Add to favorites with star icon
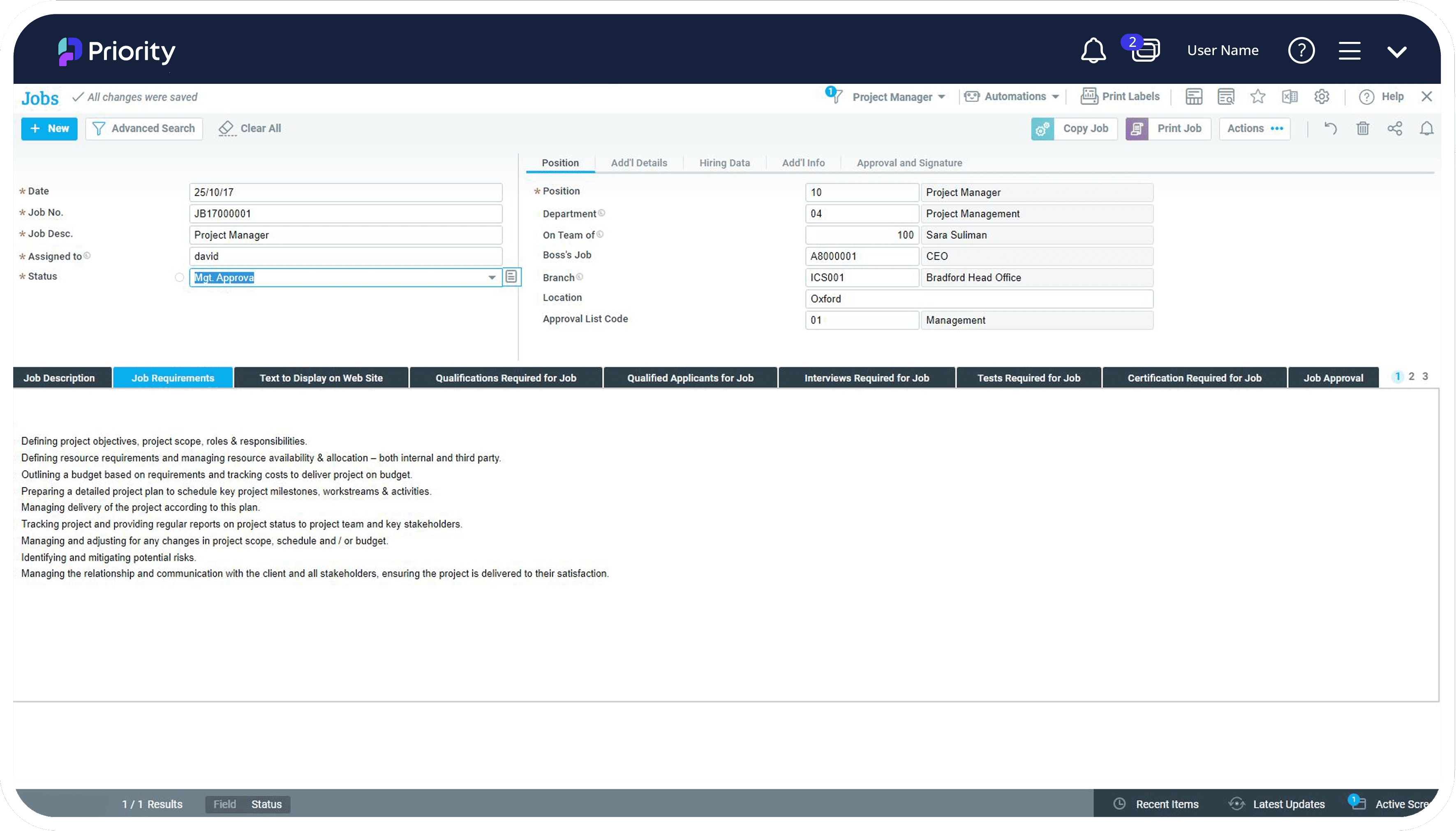 click(x=1257, y=97)
